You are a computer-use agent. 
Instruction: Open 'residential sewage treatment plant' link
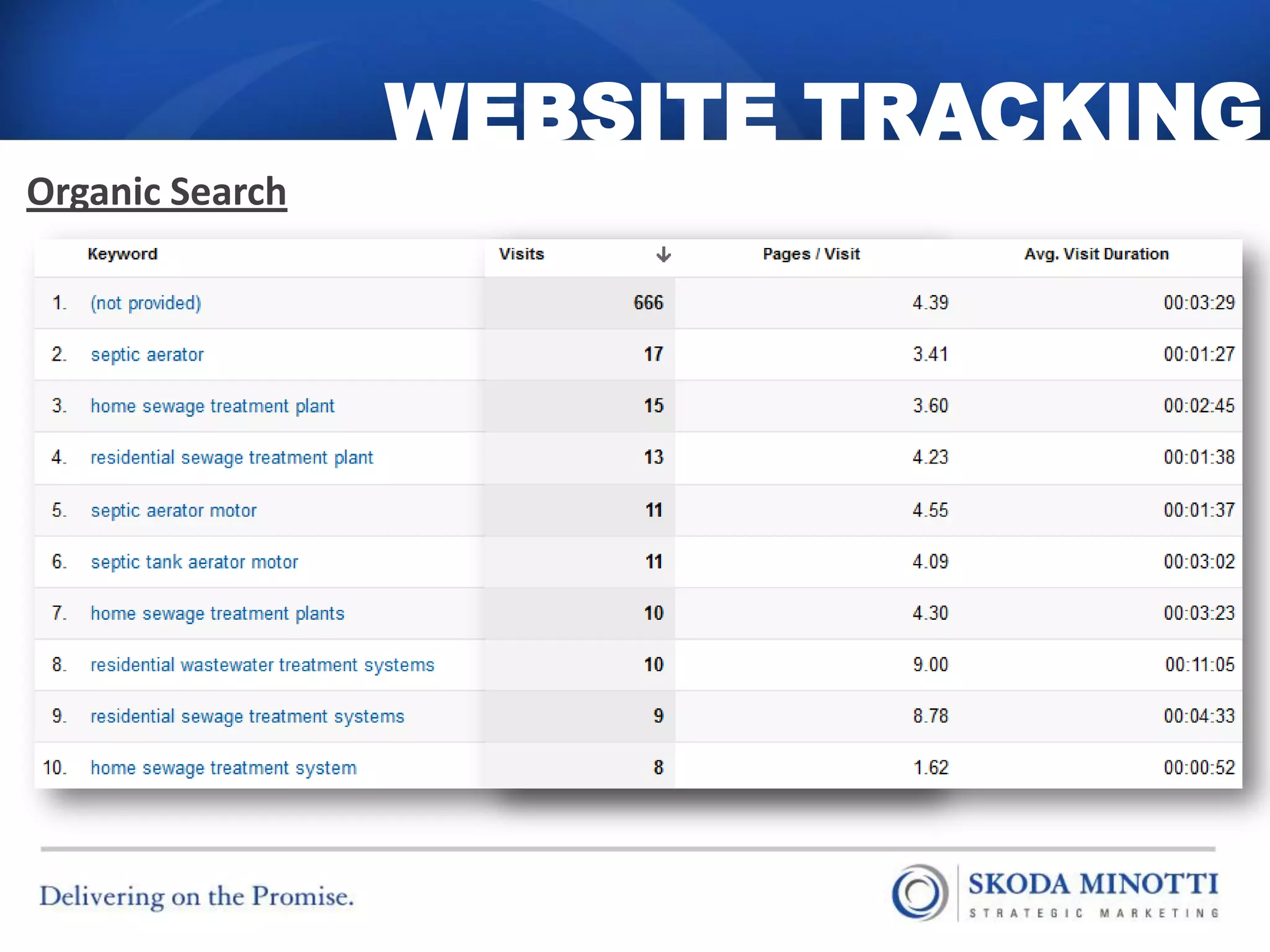click(232, 458)
